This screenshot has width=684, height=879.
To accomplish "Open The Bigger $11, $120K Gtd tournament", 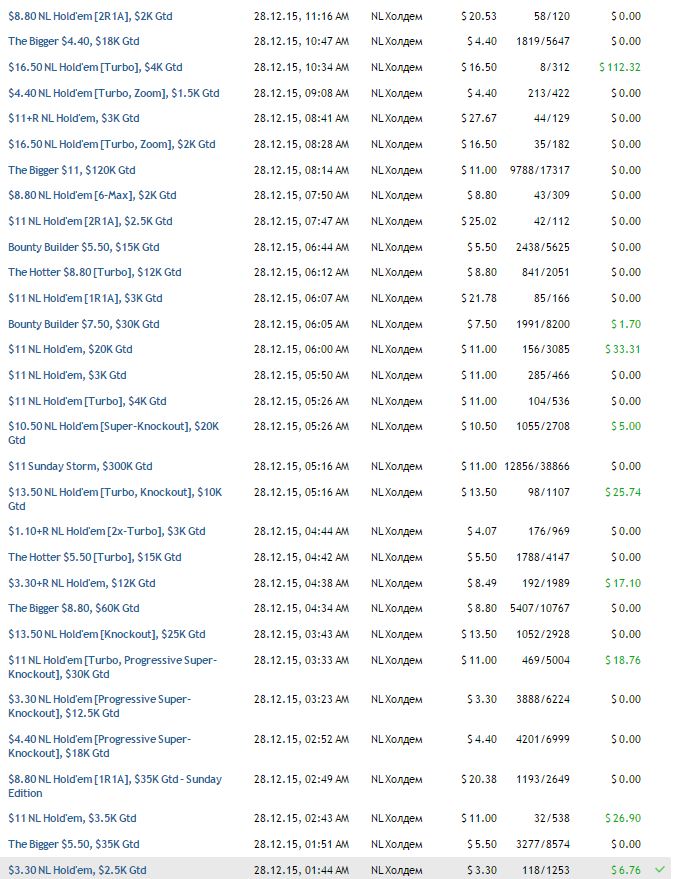I will (72, 170).
